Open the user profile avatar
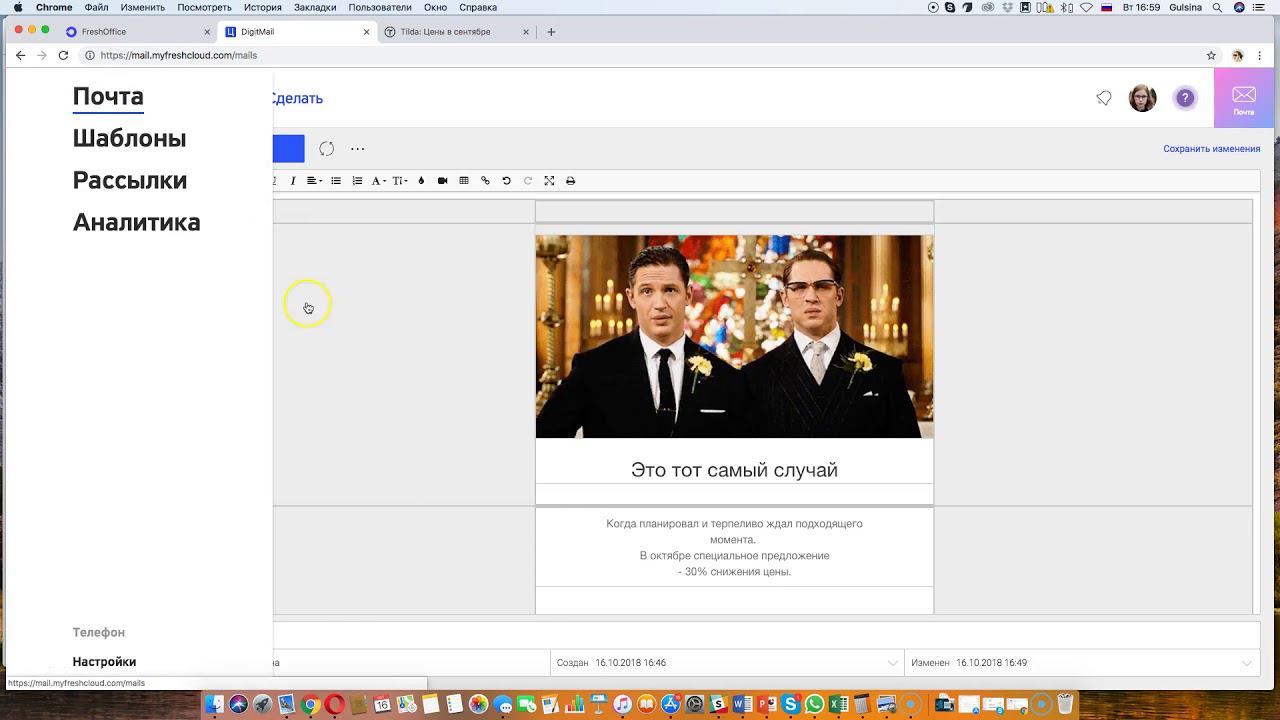The height and width of the screenshot is (720, 1280). (1143, 98)
